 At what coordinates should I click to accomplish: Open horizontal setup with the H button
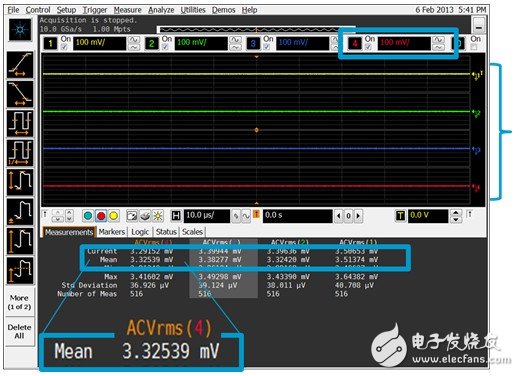tap(176, 216)
